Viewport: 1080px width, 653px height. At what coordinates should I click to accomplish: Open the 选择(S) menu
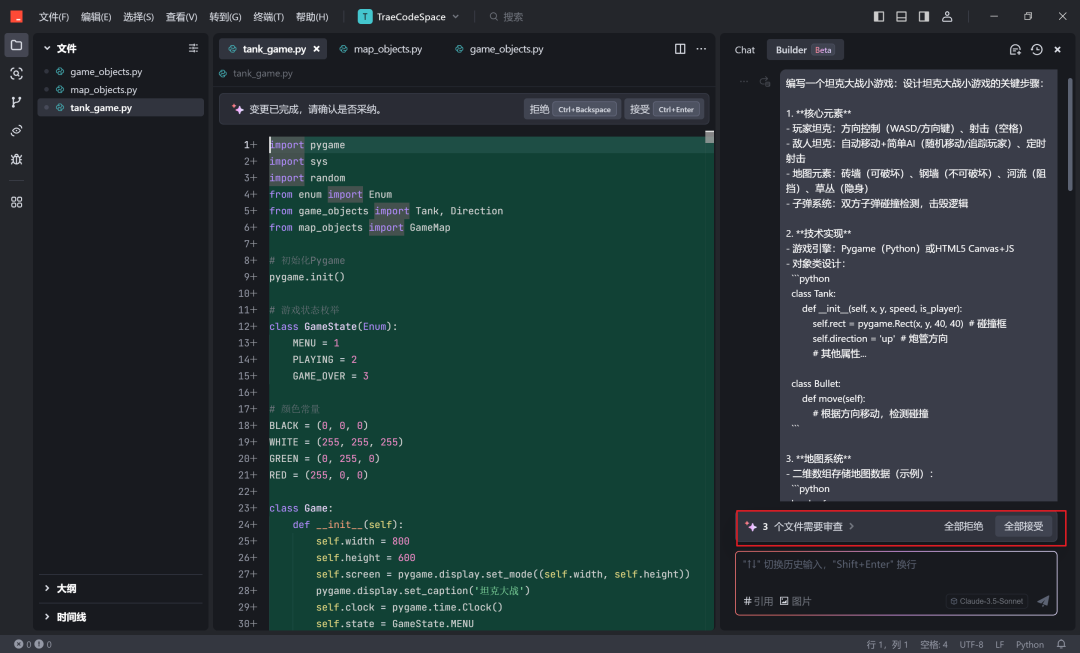click(x=138, y=17)
